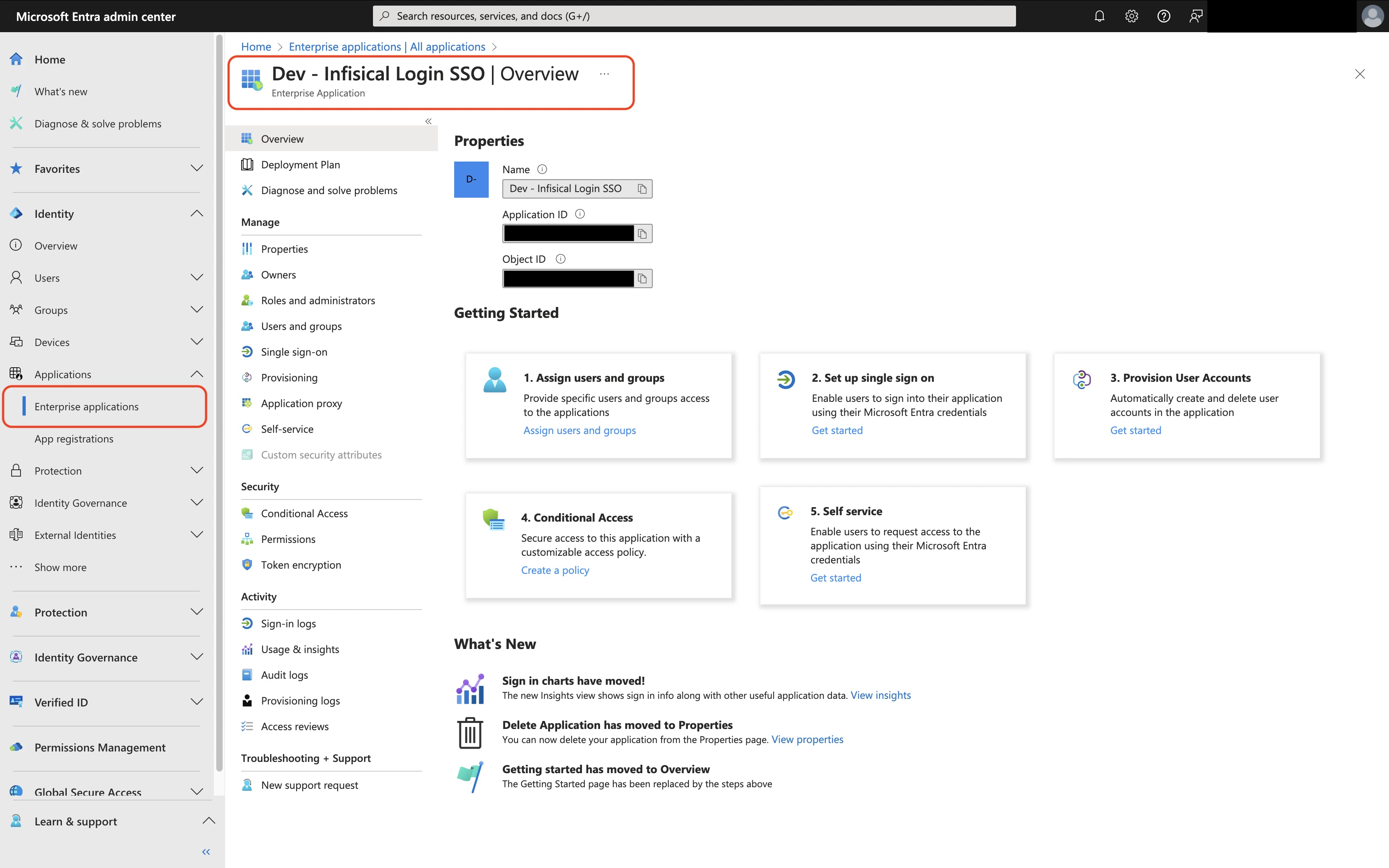The image size is (1389, 868).
Task: Open the user account avatar
Action: 1373,16
